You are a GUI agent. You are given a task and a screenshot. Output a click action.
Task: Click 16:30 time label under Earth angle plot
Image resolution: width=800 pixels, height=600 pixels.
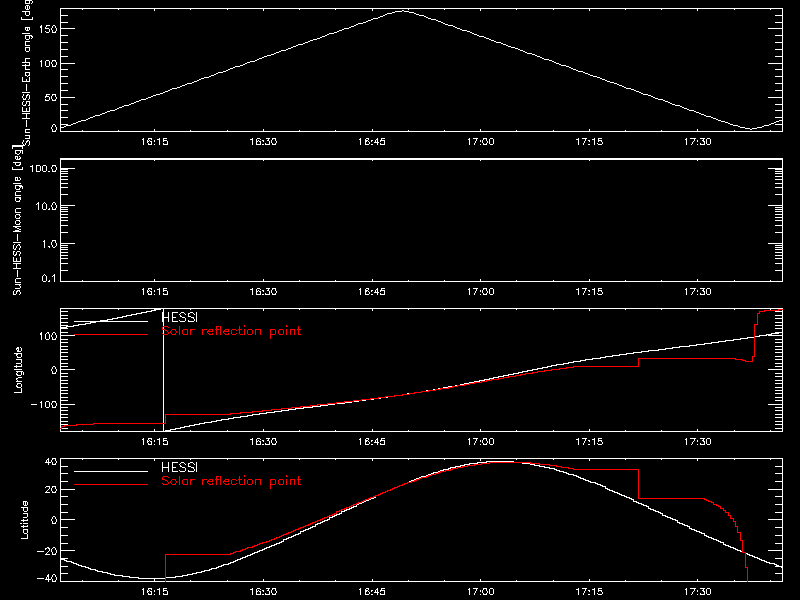263,142
